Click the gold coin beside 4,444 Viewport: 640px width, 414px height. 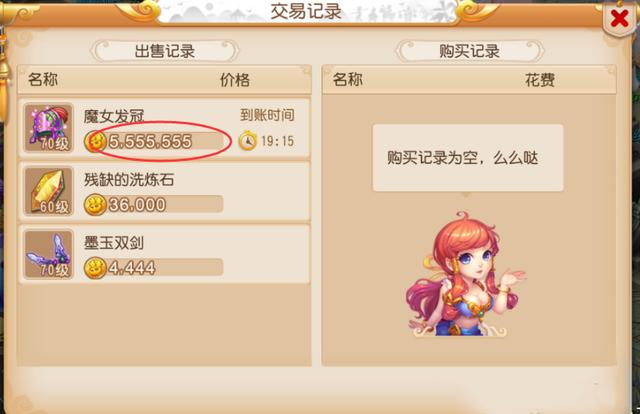point(95,268)
